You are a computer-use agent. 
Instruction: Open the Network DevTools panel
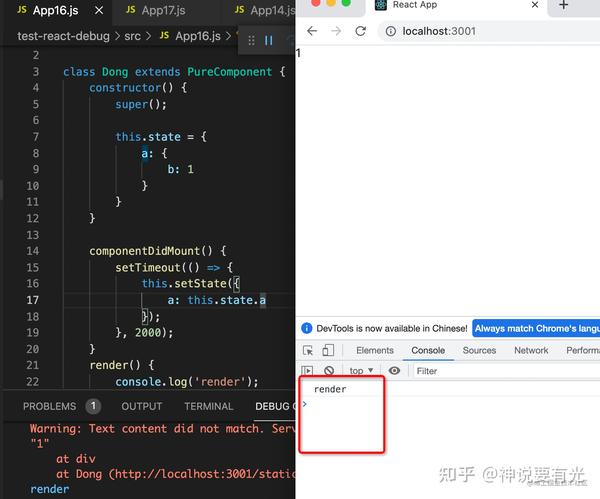(x=531, y=350)
